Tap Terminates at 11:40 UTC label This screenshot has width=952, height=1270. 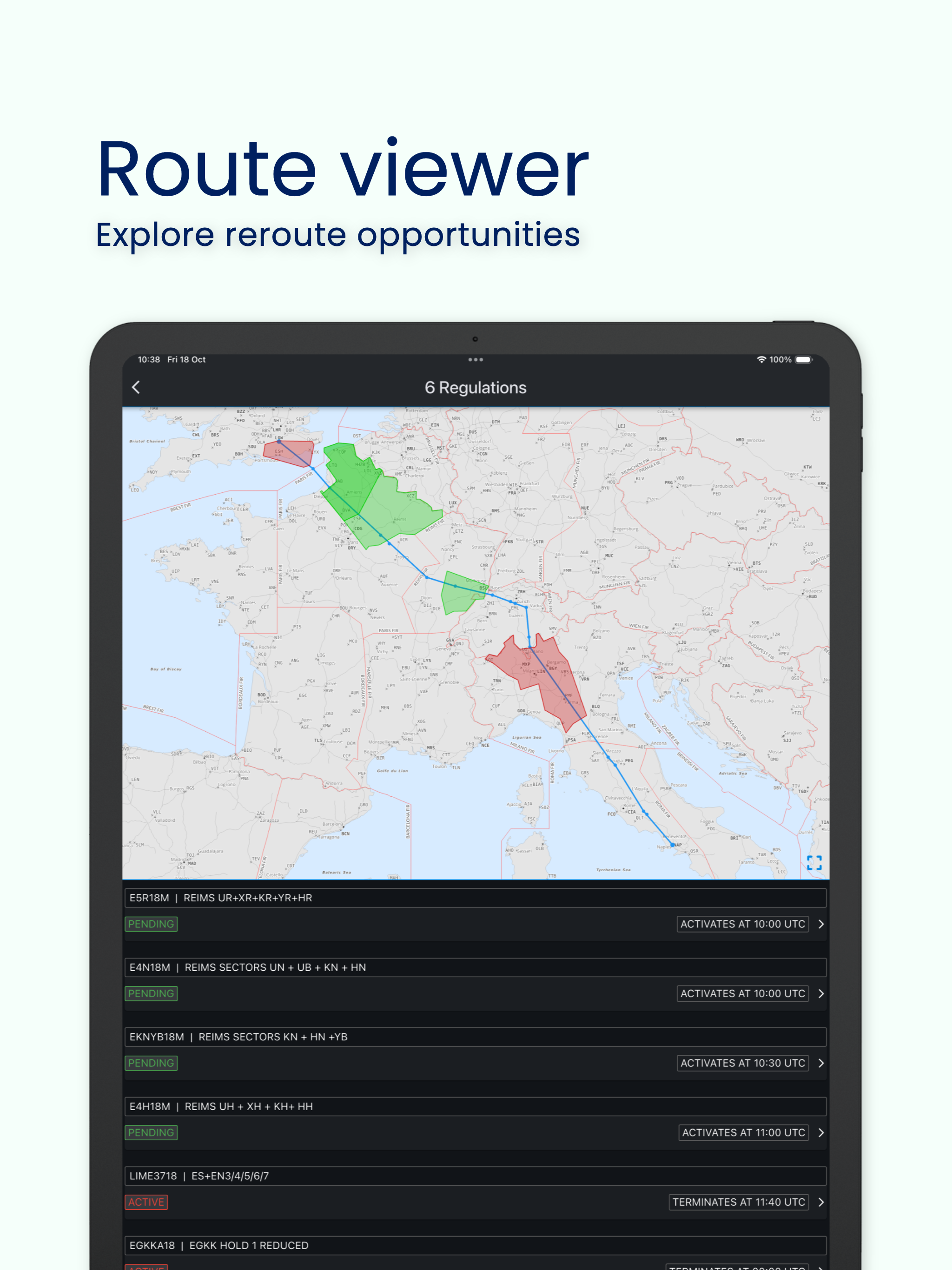(x=738, y=1202)
